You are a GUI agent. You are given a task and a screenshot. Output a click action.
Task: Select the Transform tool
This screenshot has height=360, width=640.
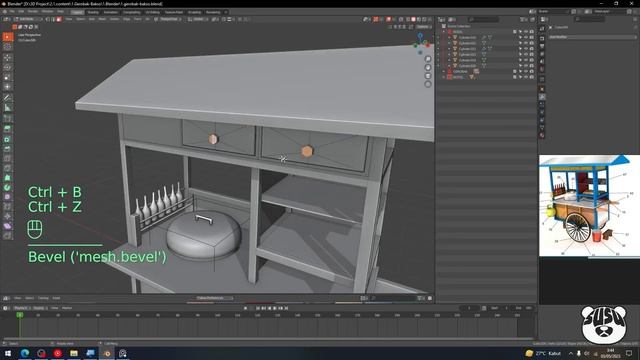pyautogui.click(x=8, y=87)
